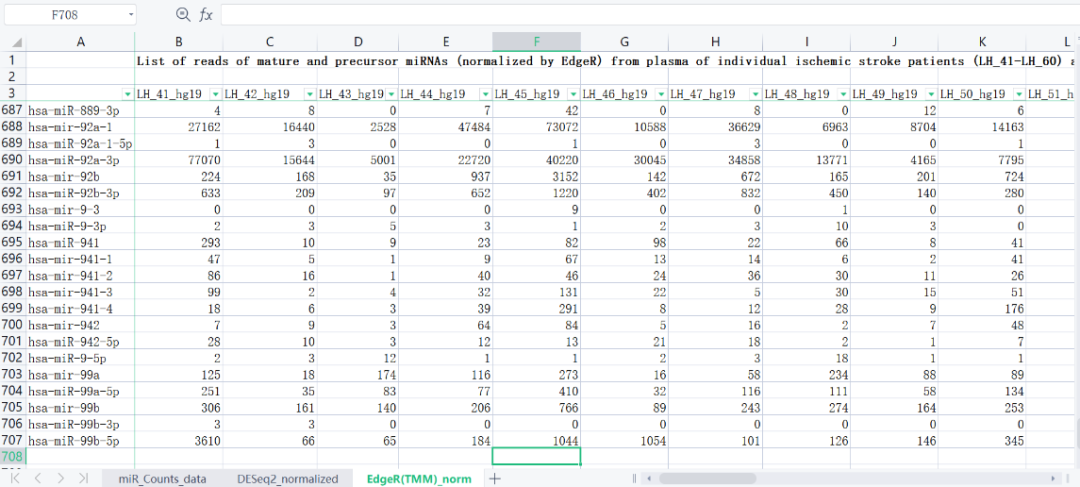Viewport: 1080px width, 487px height.
Task: Select cell hsa-mir-92a-1
Action: 81,127
